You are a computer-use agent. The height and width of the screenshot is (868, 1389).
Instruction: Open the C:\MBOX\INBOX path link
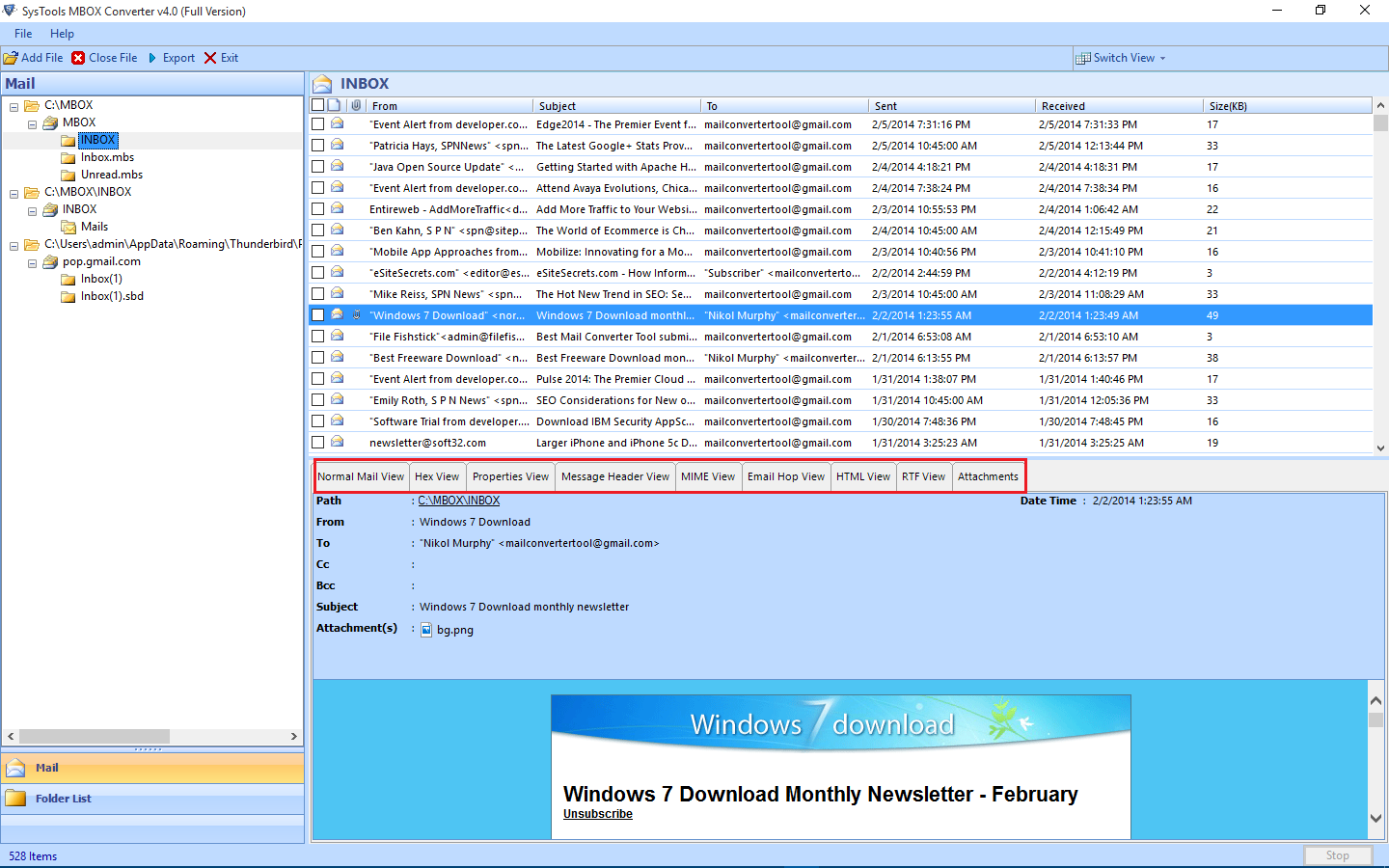459,501
